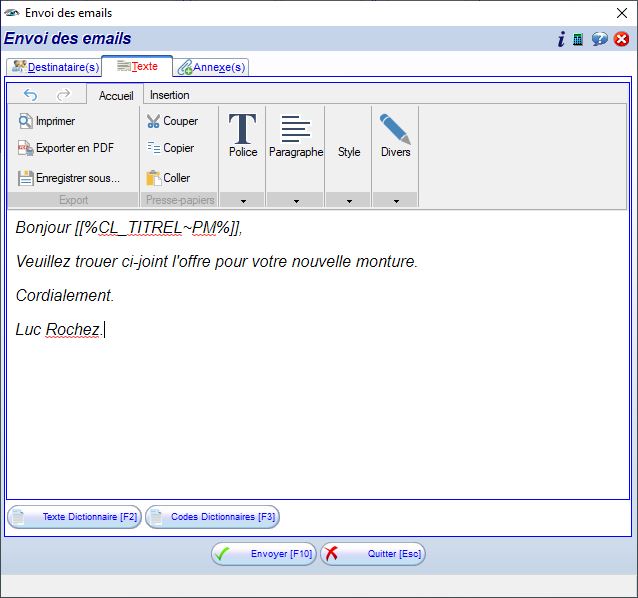Select the Texte tab
The image size is (638, 598).
[137, 66]
